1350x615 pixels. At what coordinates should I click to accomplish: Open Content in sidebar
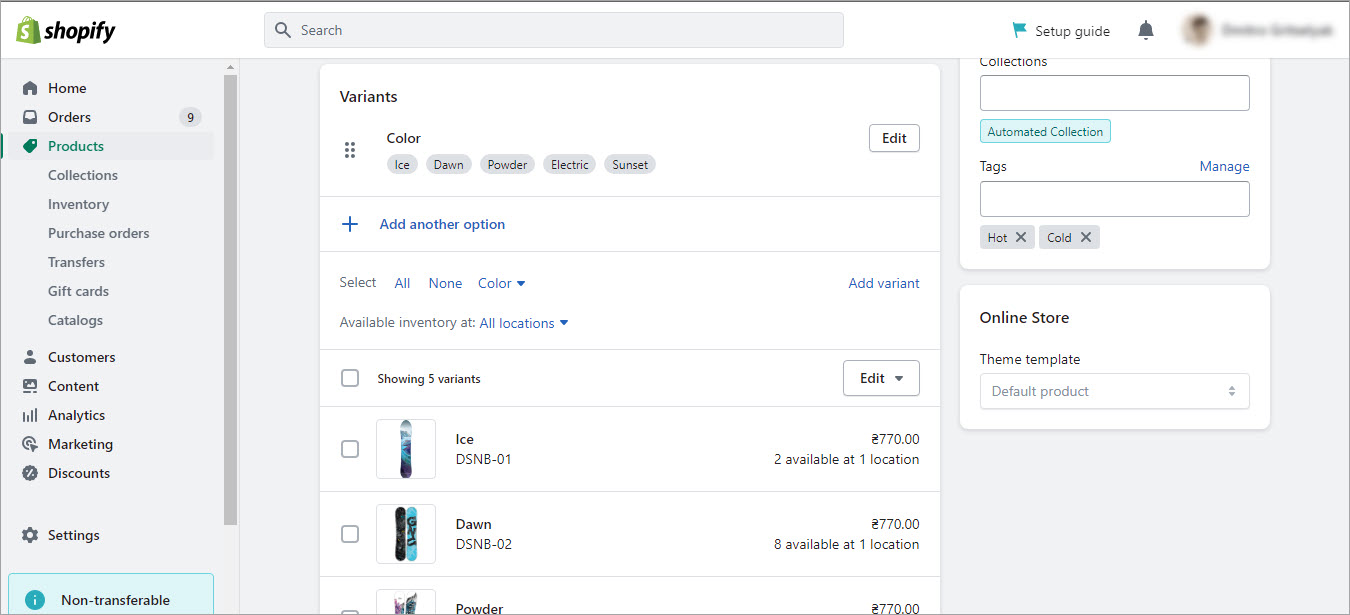[73, 386]
